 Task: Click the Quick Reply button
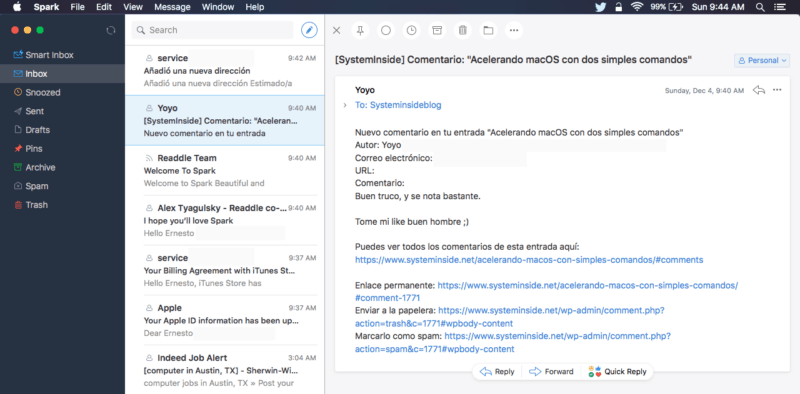click(617, 372)
